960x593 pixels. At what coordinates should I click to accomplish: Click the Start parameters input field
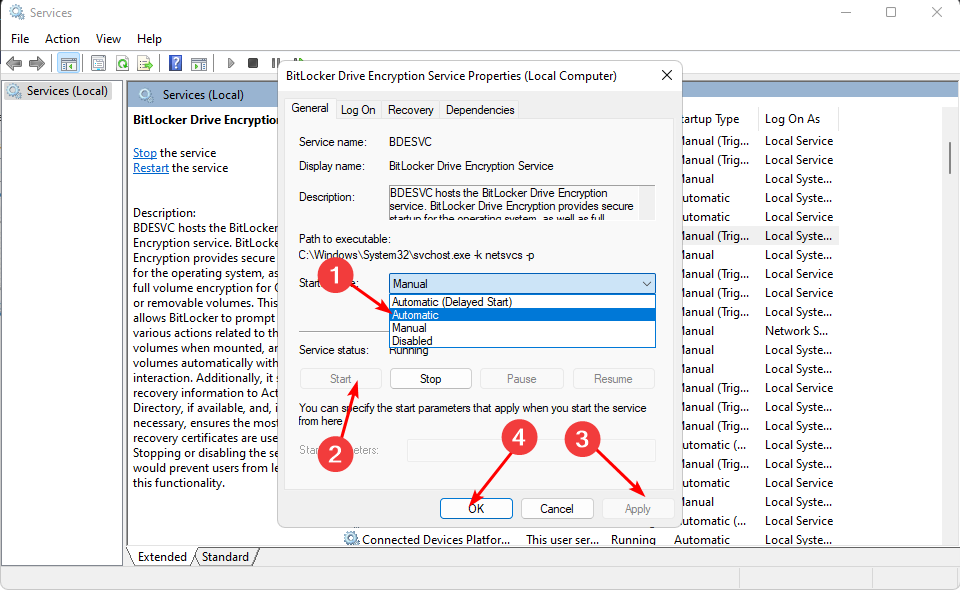[x=531, y=450]
